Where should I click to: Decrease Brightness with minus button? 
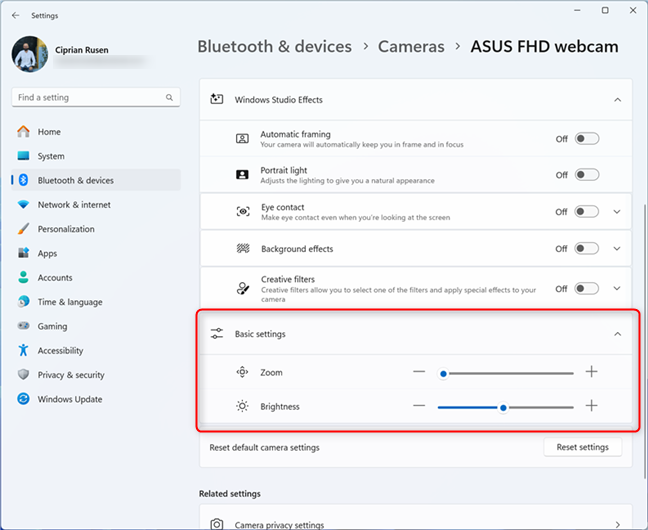pyautogui.click(x=419, y=406)
